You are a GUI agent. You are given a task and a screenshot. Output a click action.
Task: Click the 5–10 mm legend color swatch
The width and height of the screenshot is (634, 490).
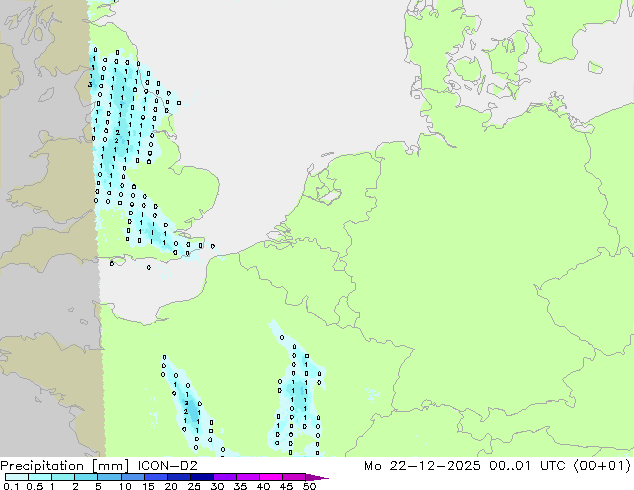[x=109, y=477]
